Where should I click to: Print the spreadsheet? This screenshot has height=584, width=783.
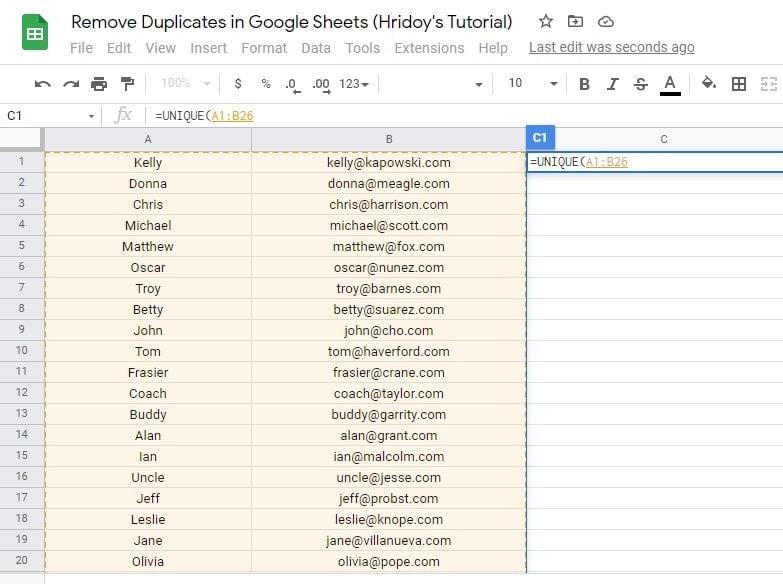pos(99,84)
